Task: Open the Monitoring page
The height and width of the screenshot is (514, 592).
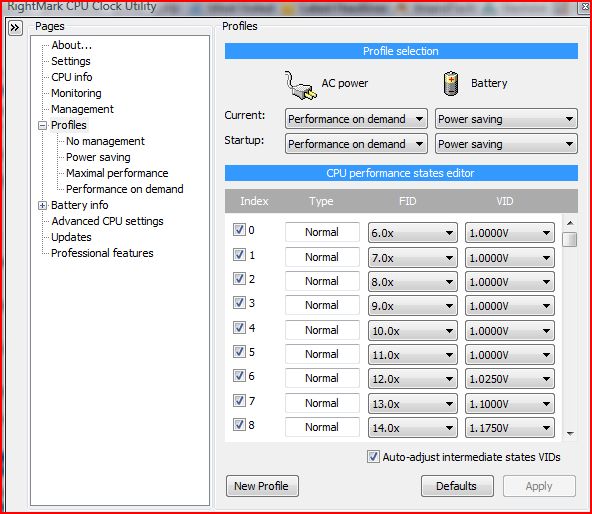Action: 76,93
